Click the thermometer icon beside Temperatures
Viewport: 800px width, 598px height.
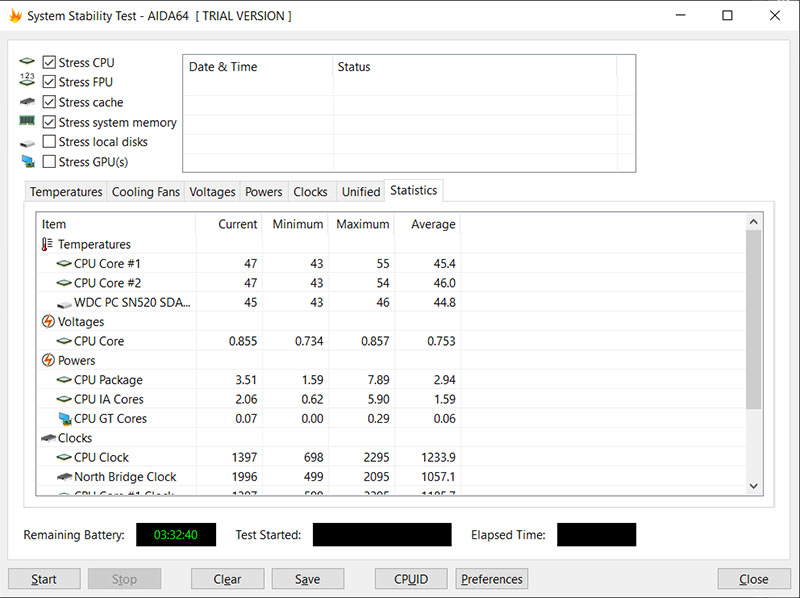pos(47,244)
